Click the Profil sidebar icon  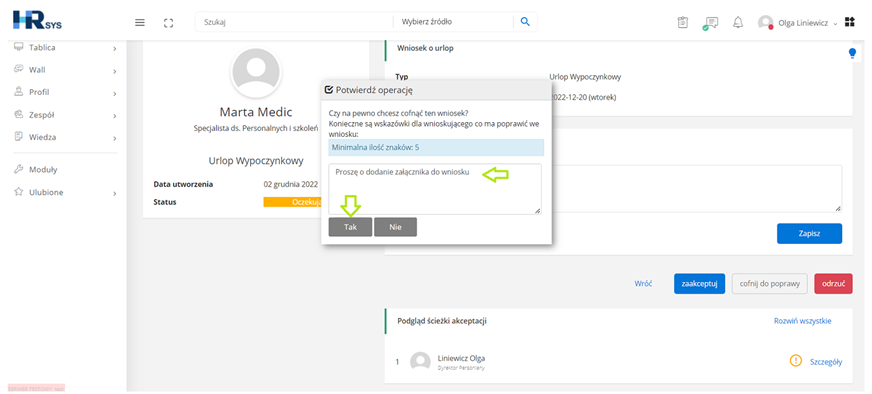pyautogui.click(x=18, y=92)
